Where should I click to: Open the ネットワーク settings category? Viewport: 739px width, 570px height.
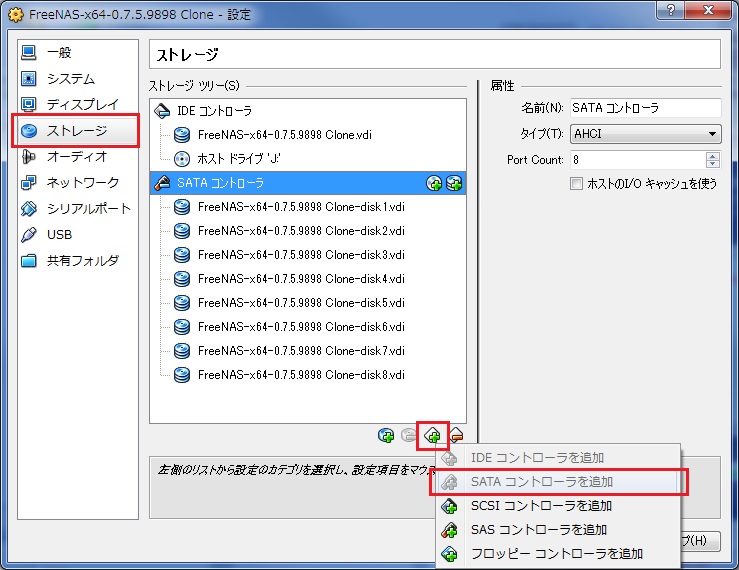(78, 182)
